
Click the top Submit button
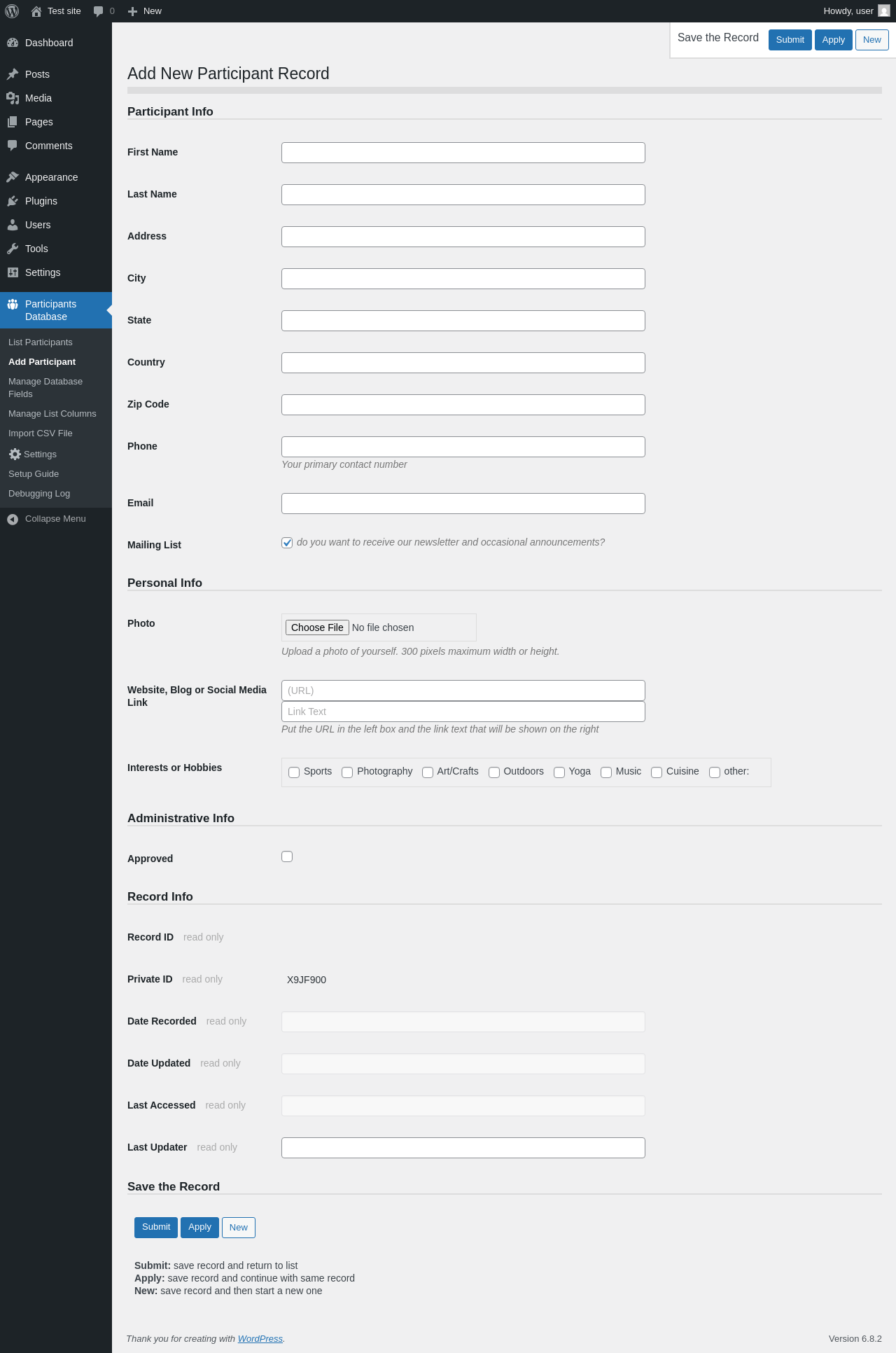790,40
